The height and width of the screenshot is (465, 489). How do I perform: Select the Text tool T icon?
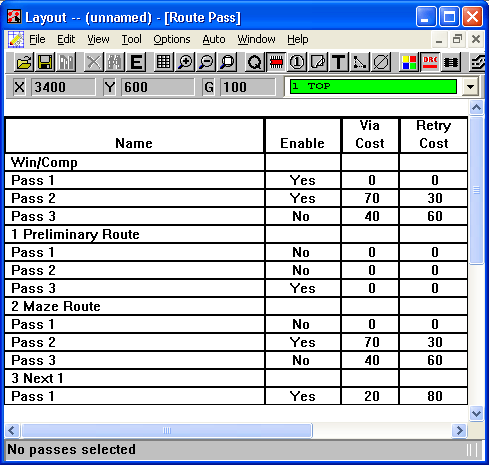(x=339, y=62)
